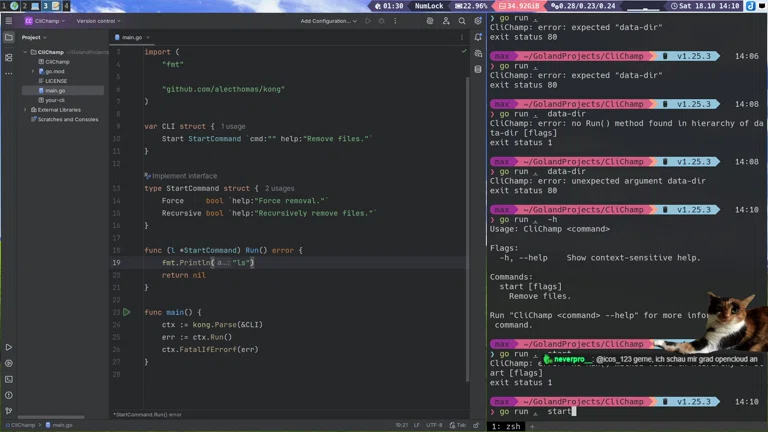Screen dimensions: 768x432
Task: Select the CliChamp binary file
Action: 54,62
